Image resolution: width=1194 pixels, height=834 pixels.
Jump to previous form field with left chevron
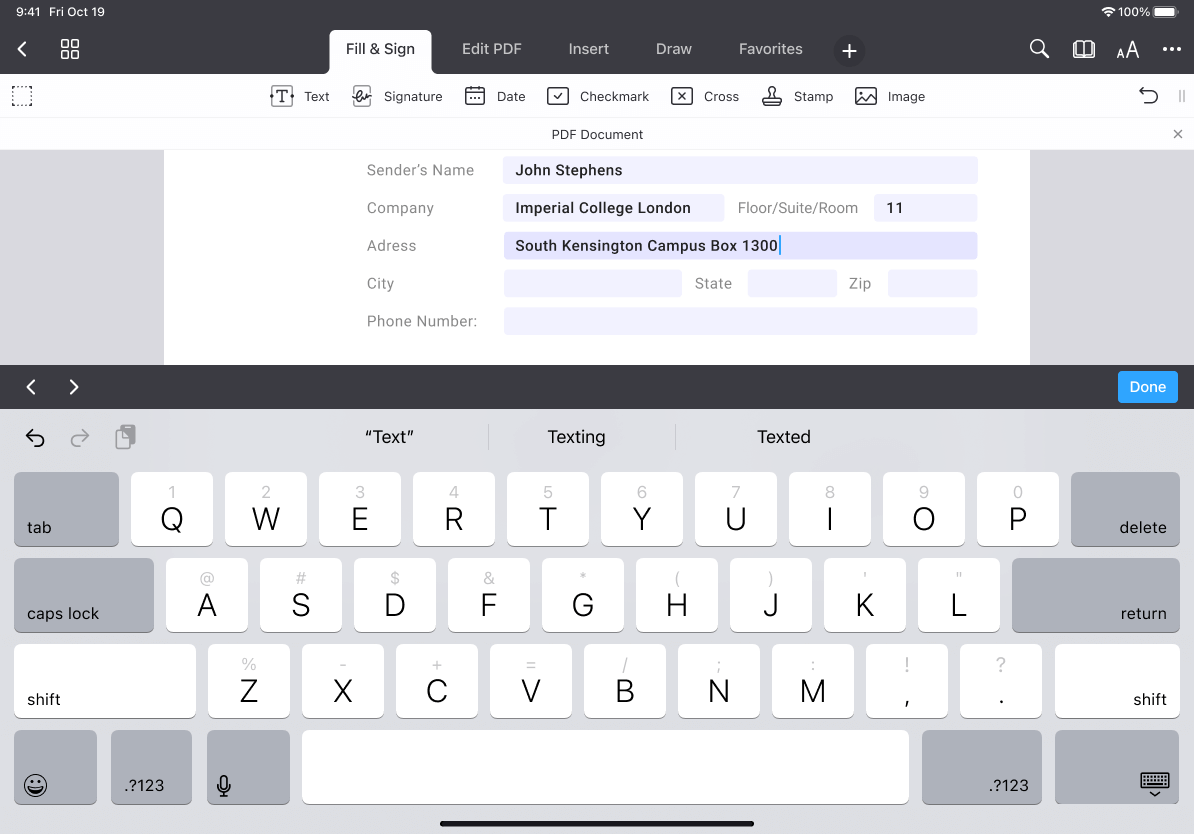point(31,387)
